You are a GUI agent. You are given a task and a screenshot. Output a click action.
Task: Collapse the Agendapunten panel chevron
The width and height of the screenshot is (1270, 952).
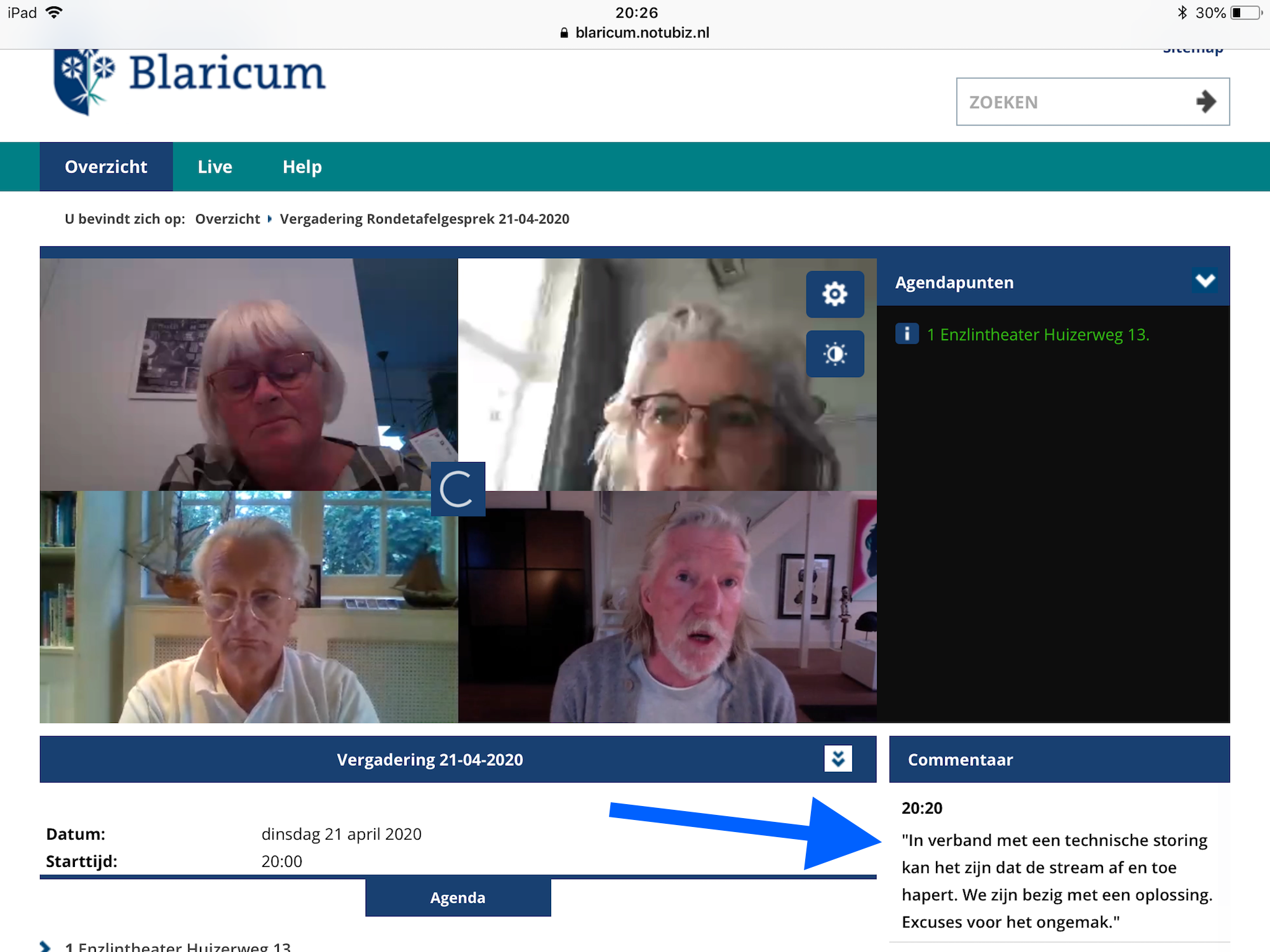click(1205, 281)
